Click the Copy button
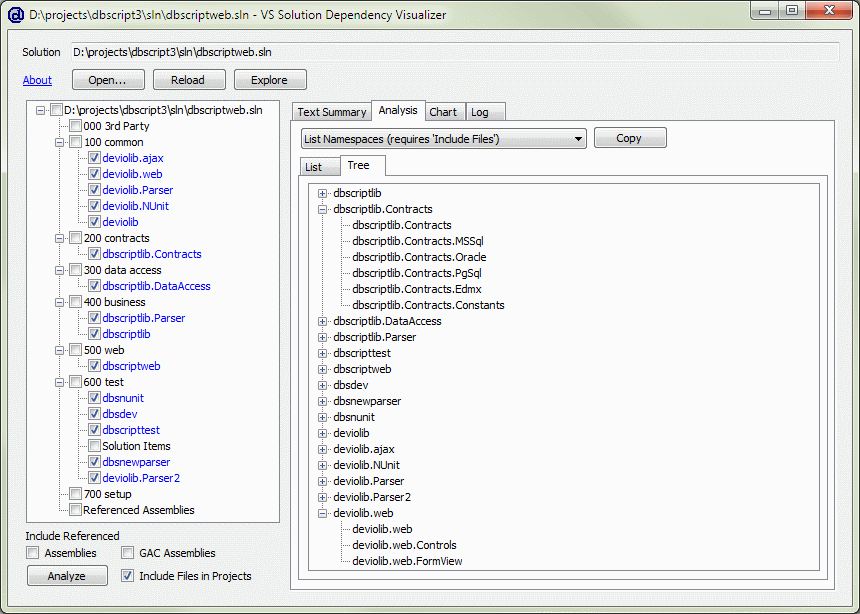 click(x=630, y=138)
